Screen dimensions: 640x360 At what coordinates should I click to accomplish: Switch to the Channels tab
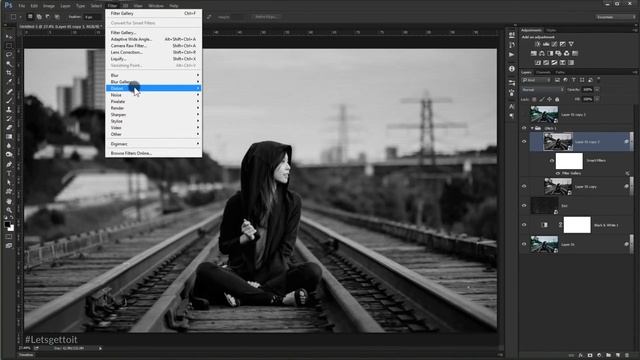tap(543, 72)
